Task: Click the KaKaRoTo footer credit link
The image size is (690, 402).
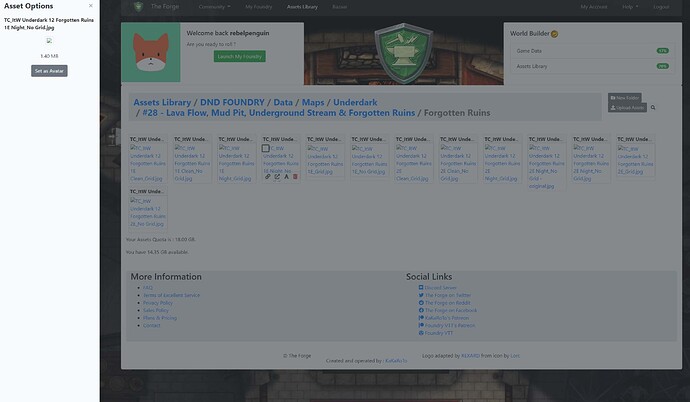Action: click(x=396, y=361)
